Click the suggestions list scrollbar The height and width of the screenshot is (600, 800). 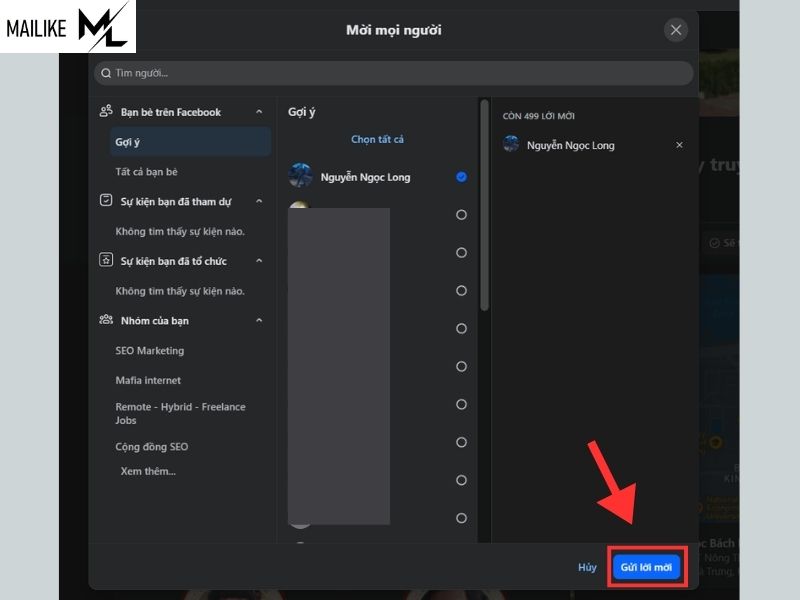484,205
